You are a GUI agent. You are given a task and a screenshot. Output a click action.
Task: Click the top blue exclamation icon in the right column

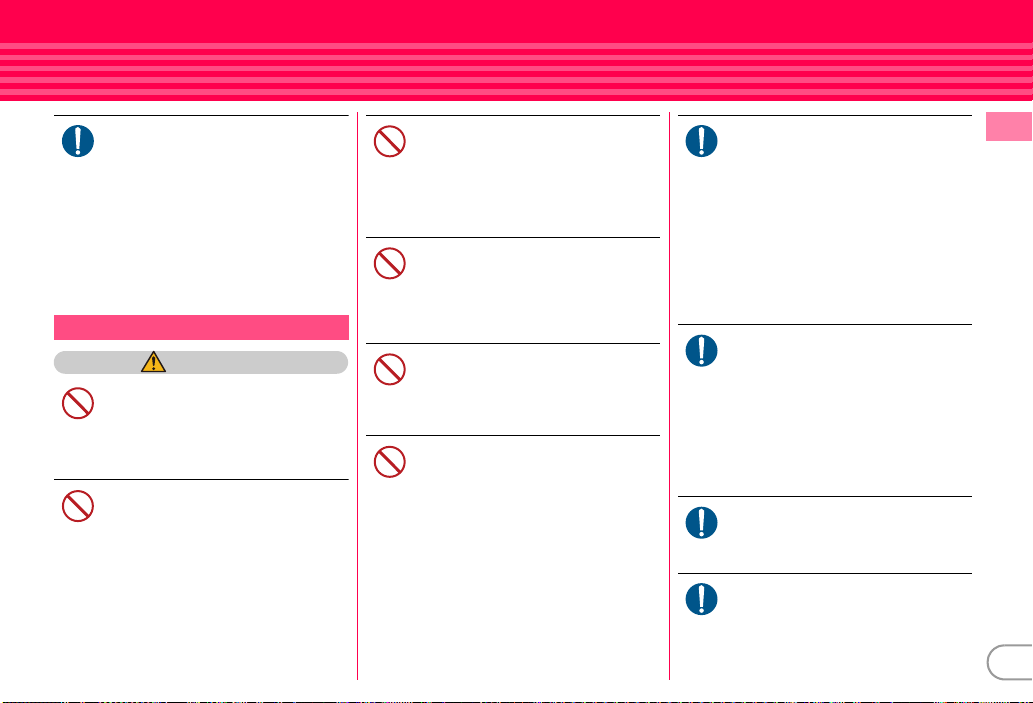702,141
